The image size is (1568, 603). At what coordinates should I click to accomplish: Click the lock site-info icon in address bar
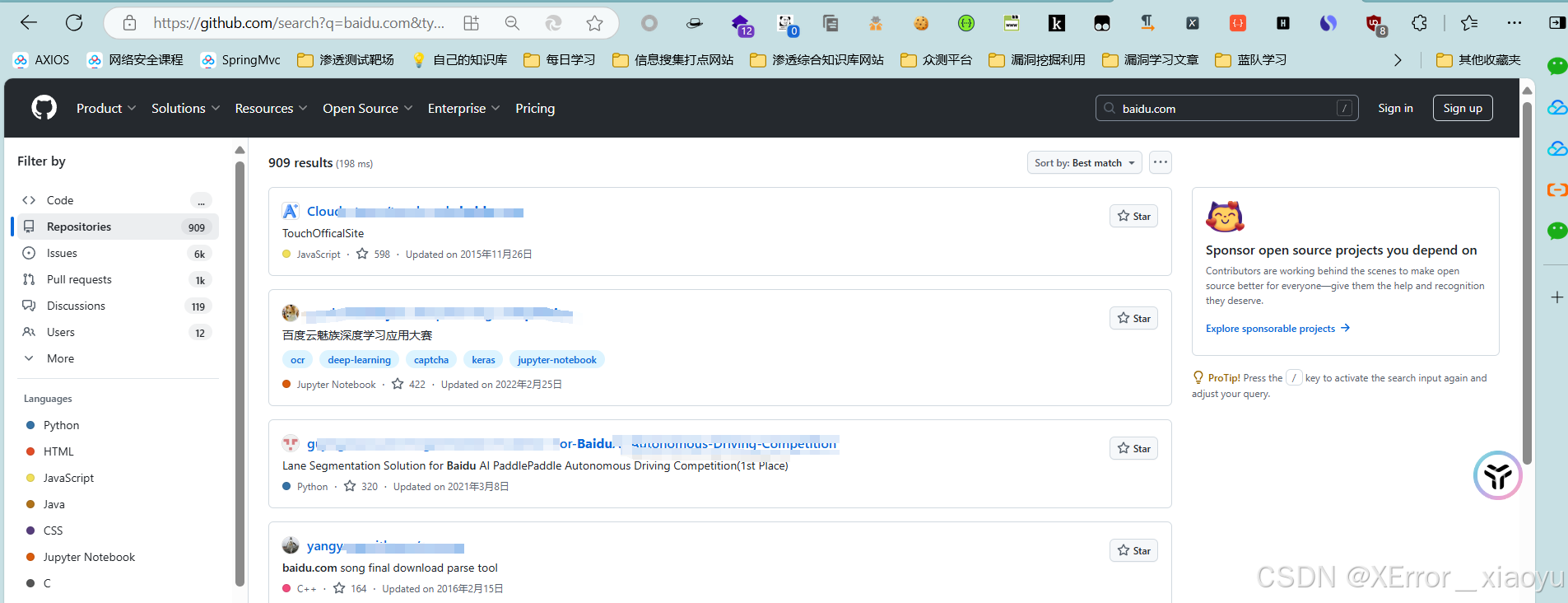129,23
